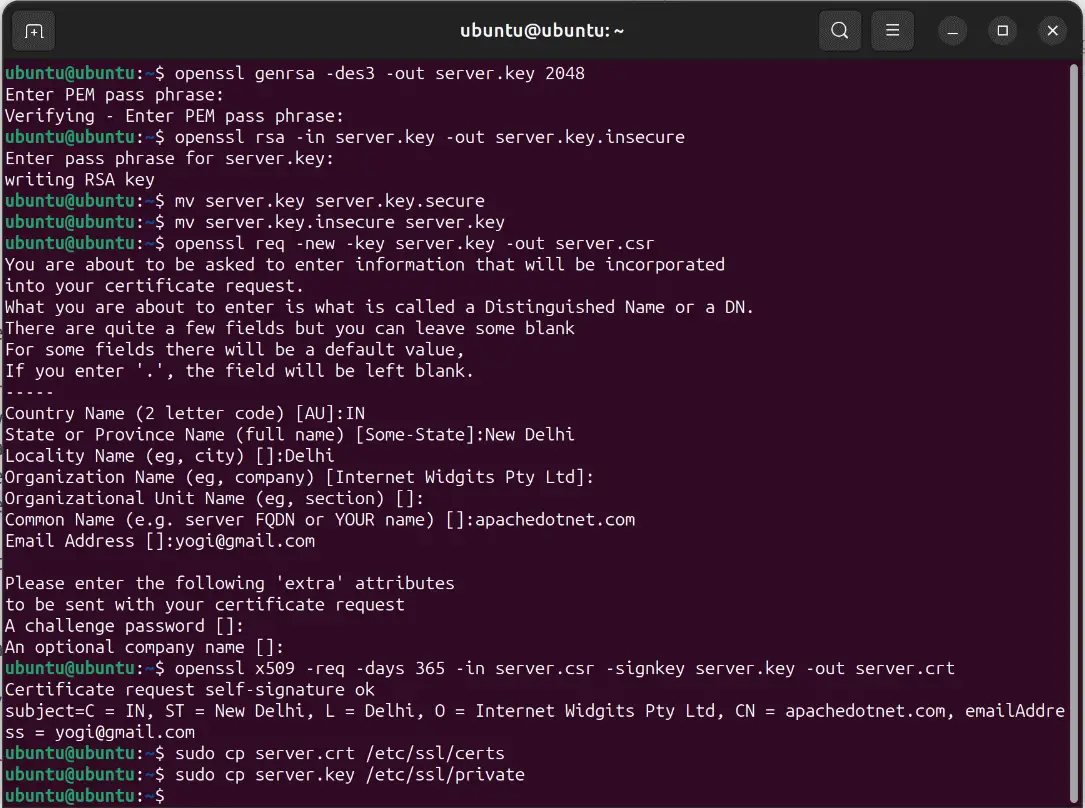Click the "Organization Name (eg, company)" line
This screenshot has height=808, width=1085.
click(299, 477)
